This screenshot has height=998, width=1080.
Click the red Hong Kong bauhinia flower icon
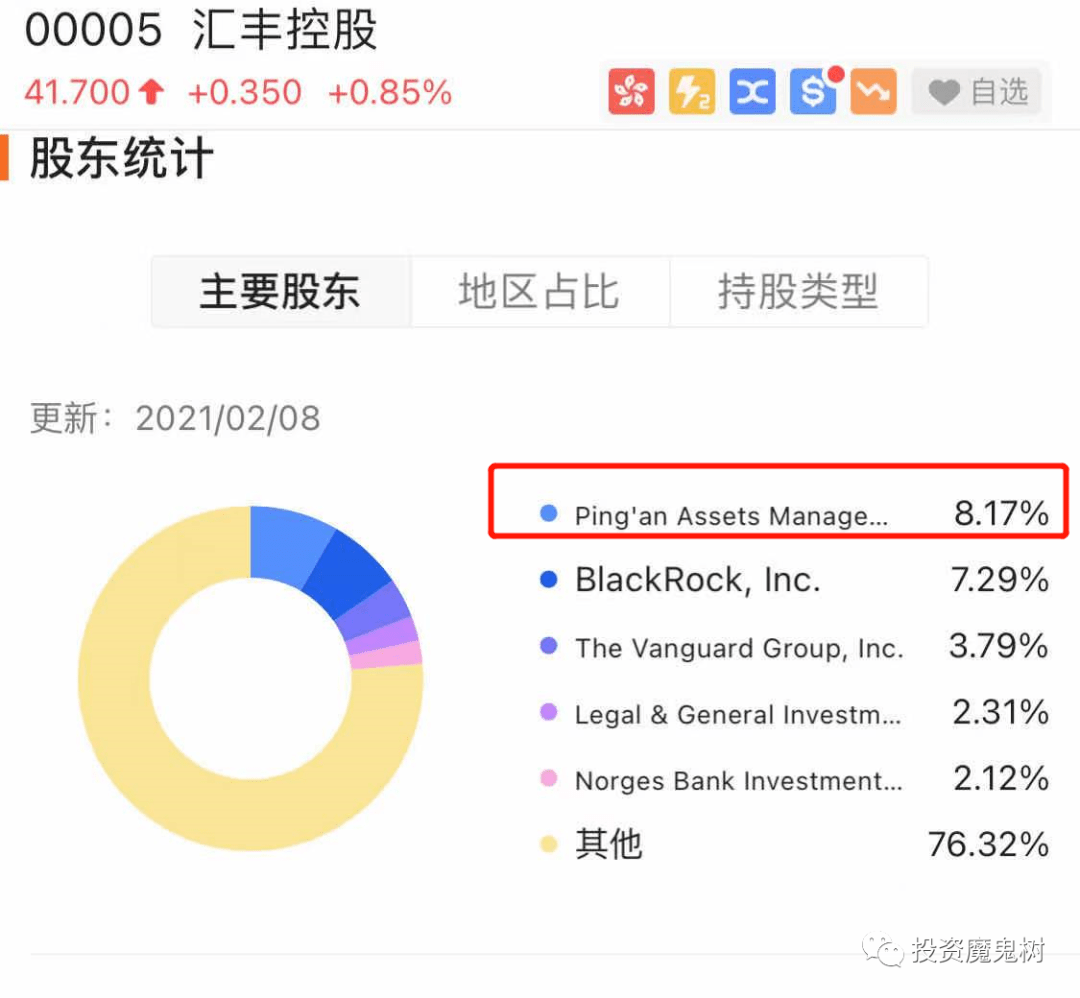[x=631, y=91]
